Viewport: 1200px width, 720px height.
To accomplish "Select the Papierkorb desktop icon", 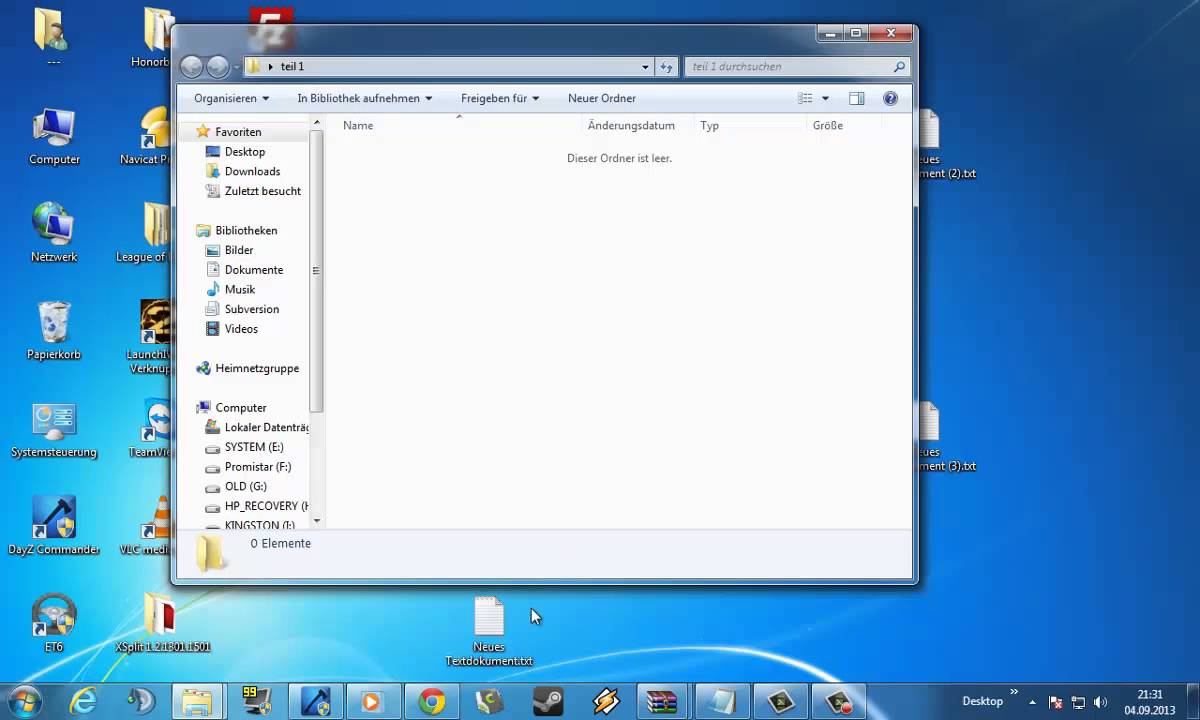I will click(x=54, y=330).
